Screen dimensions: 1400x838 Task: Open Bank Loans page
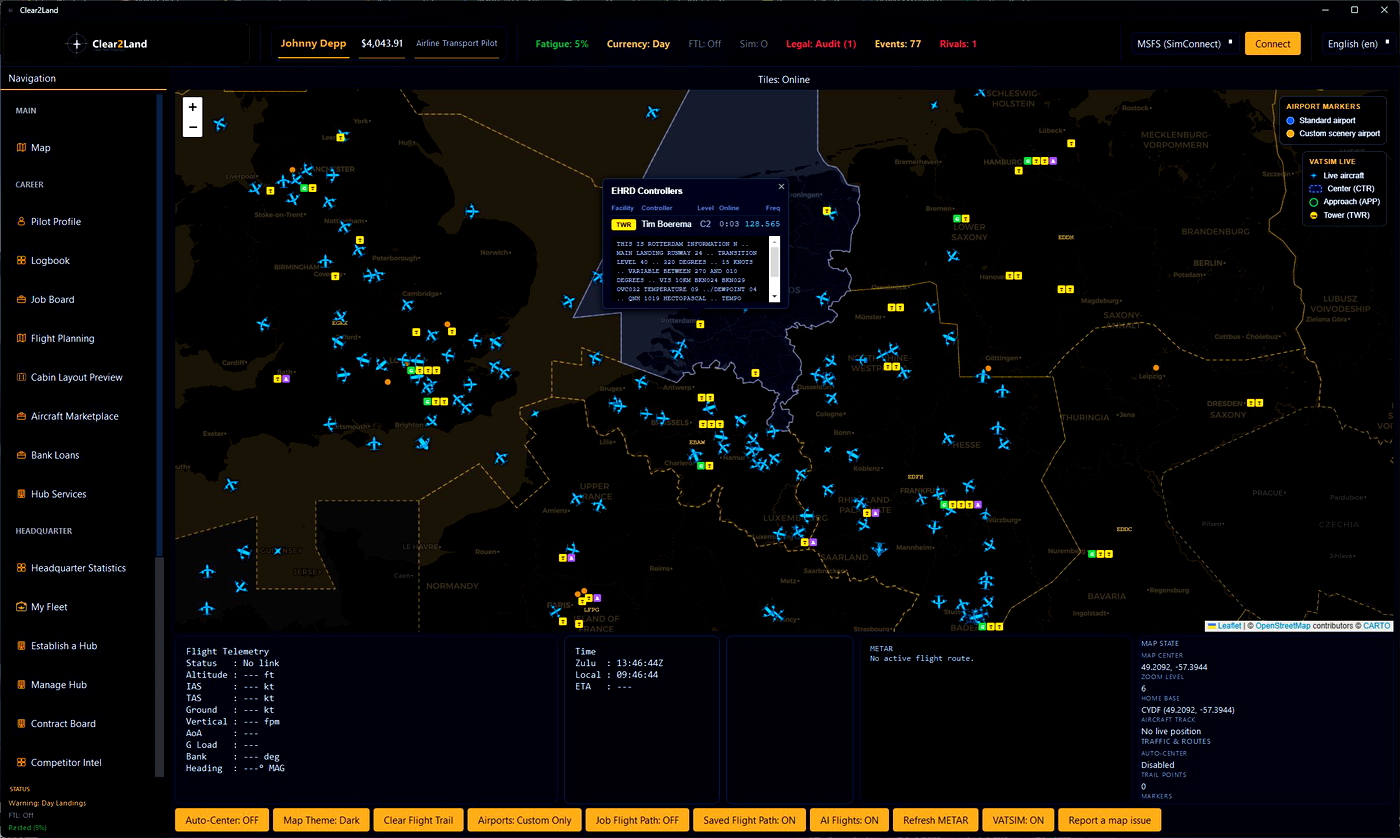pos(48,456)
